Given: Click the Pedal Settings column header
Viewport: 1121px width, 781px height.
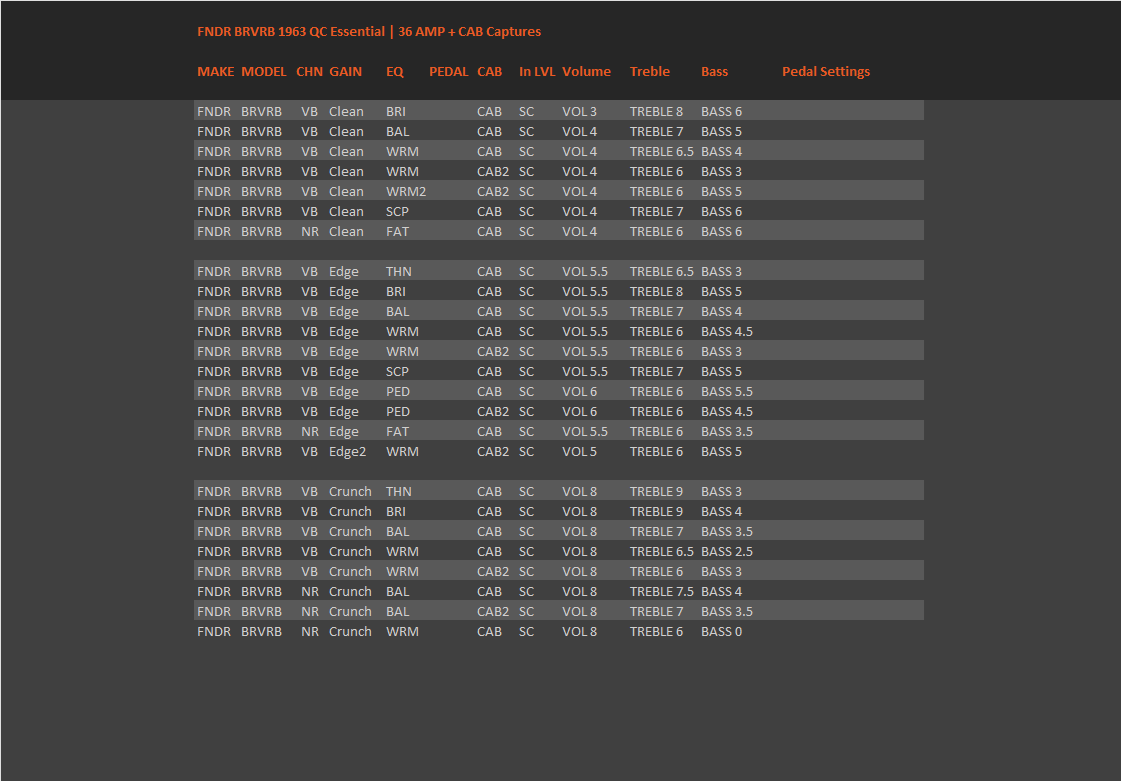Looking at the screenshot, I should click(x=826, y=72).
